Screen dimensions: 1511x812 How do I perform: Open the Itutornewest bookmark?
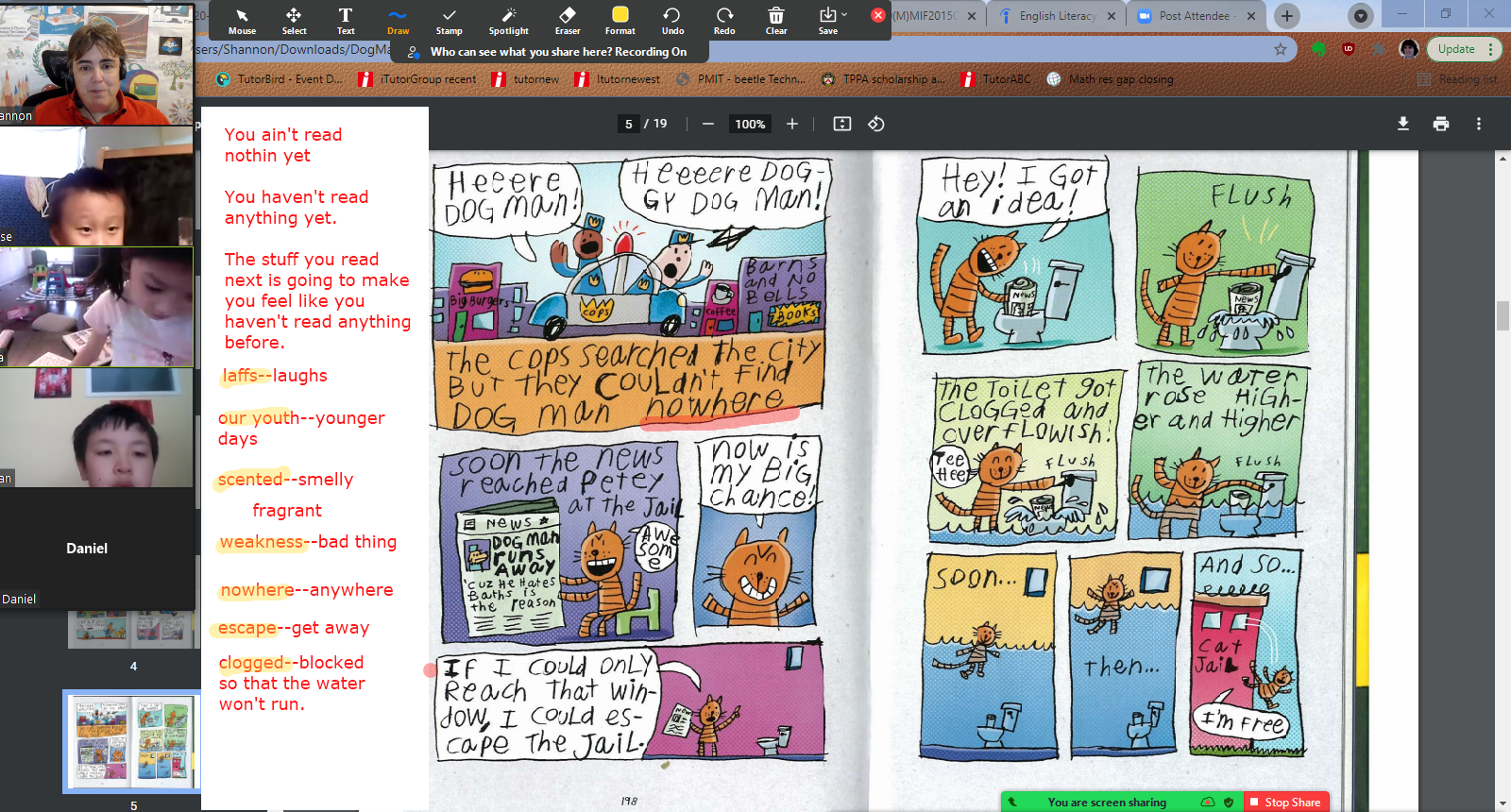(618, 79)
